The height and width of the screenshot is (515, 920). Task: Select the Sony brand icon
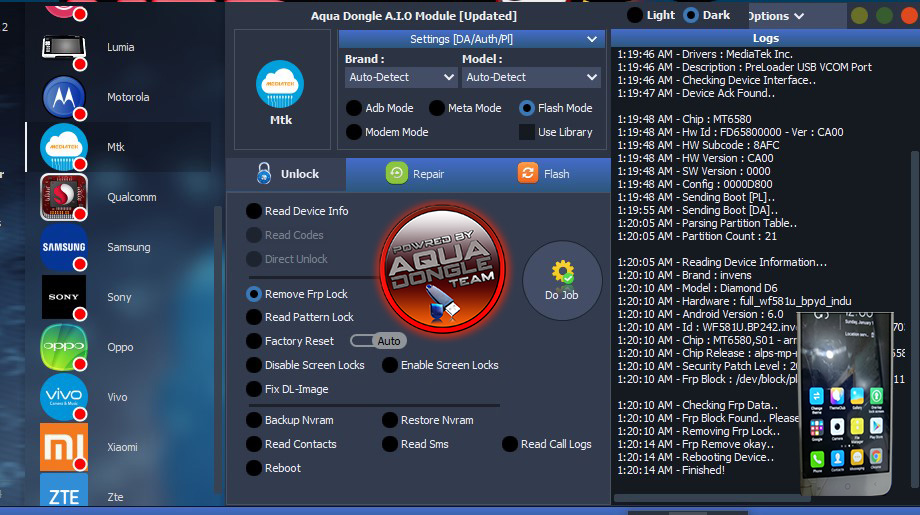coord(64,297)
